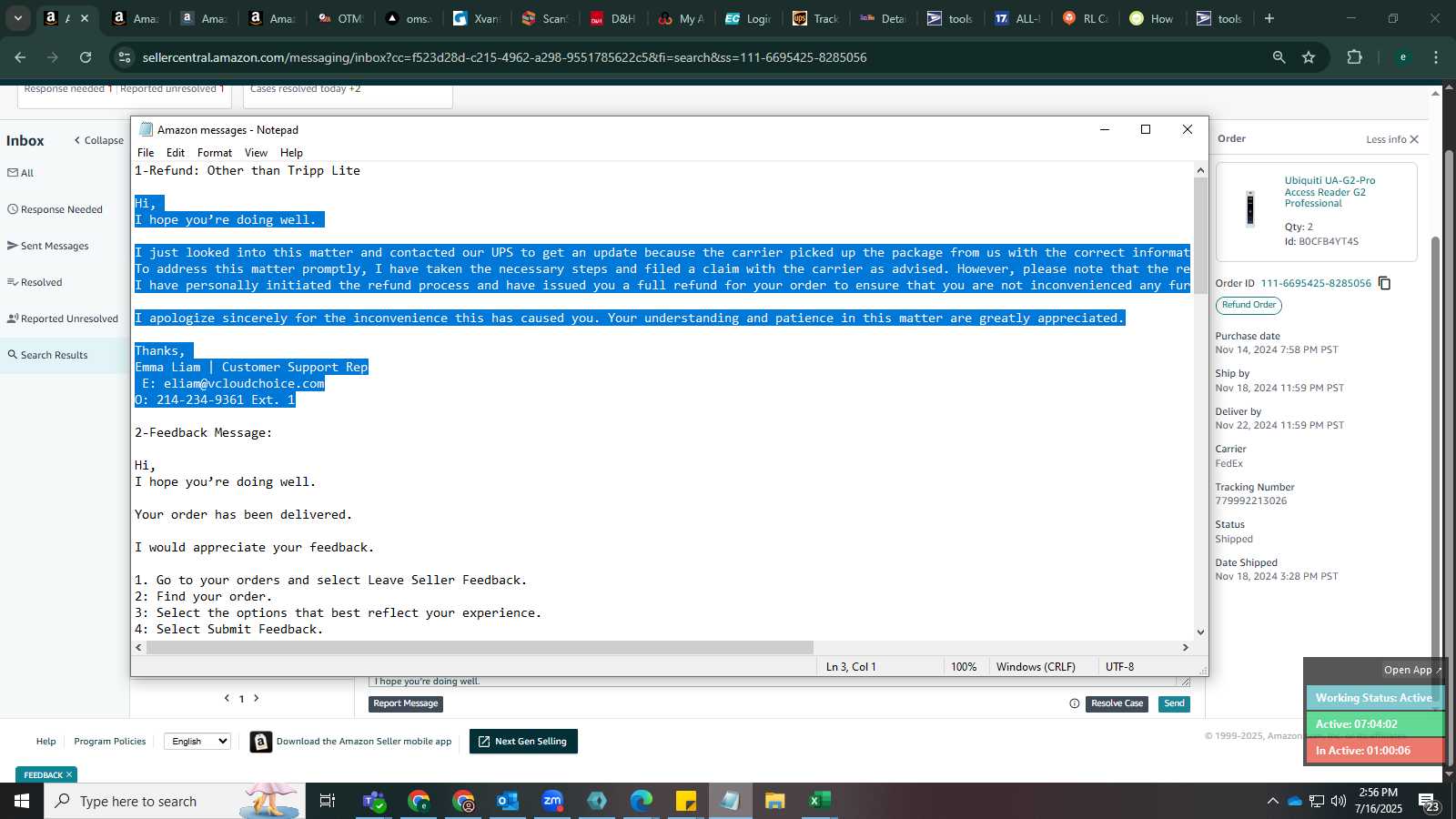Click the volume icon in system tray

pos(1339,801)
